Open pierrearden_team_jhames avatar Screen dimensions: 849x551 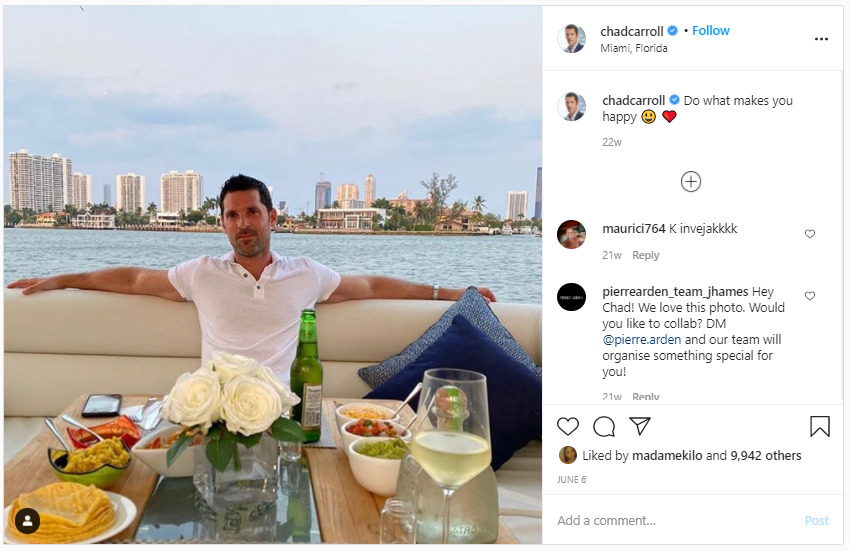(x=572, y=297)
